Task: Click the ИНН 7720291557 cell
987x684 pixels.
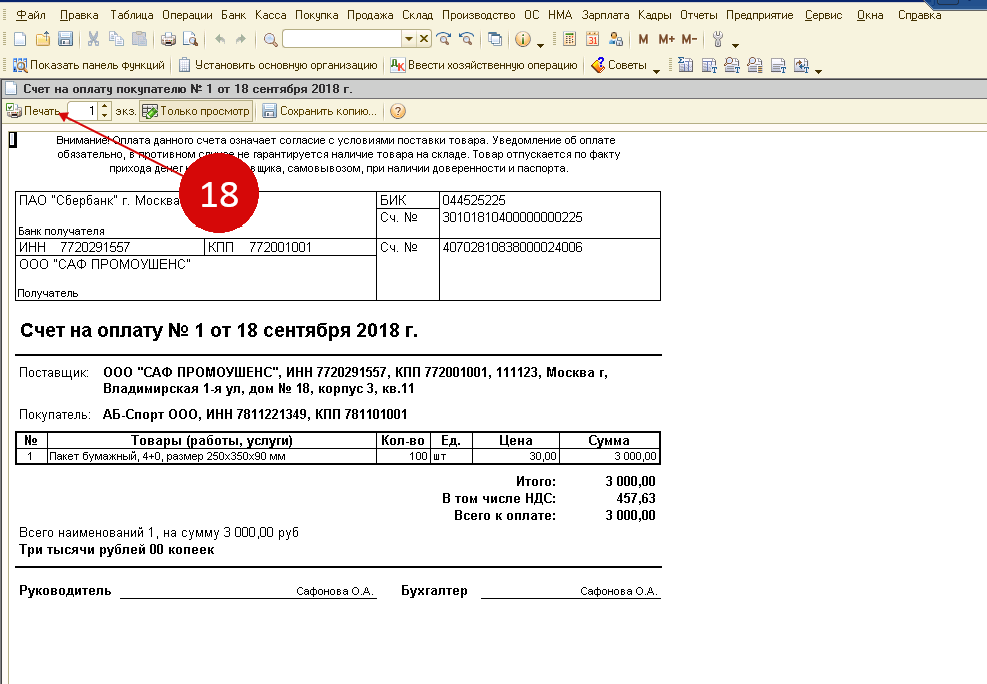Action: (110, 247)
